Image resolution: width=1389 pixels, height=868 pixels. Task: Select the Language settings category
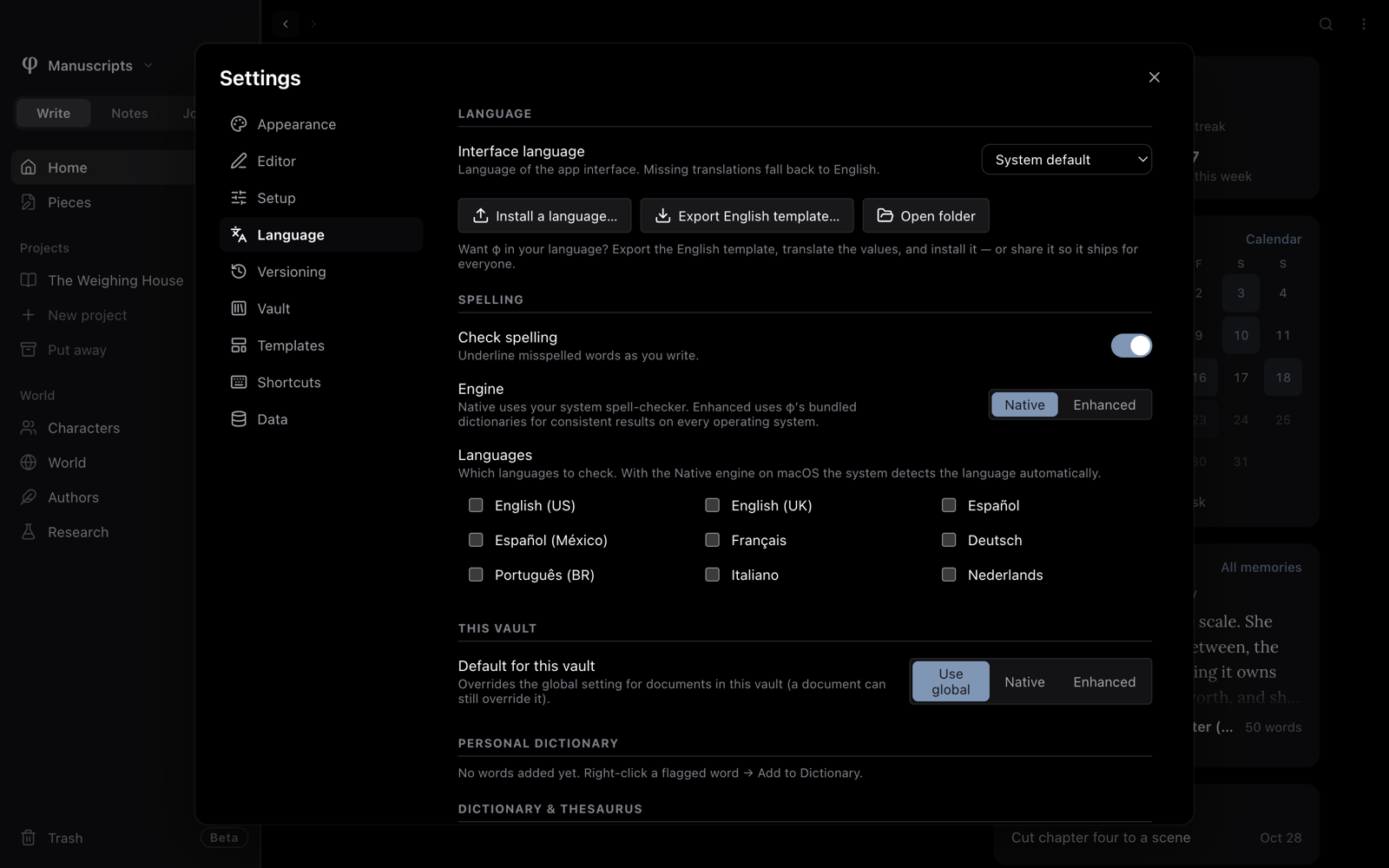point(321,235)
